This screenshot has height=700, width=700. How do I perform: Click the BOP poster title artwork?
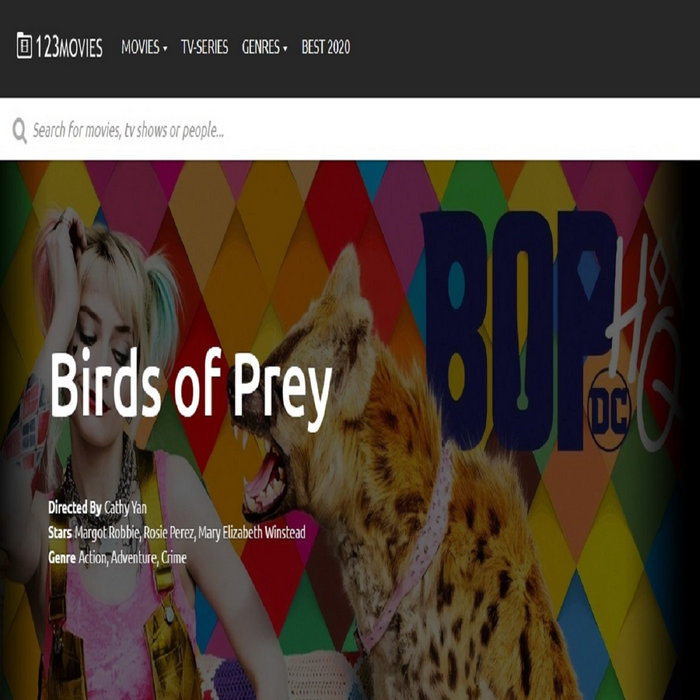tap(520, 330)
